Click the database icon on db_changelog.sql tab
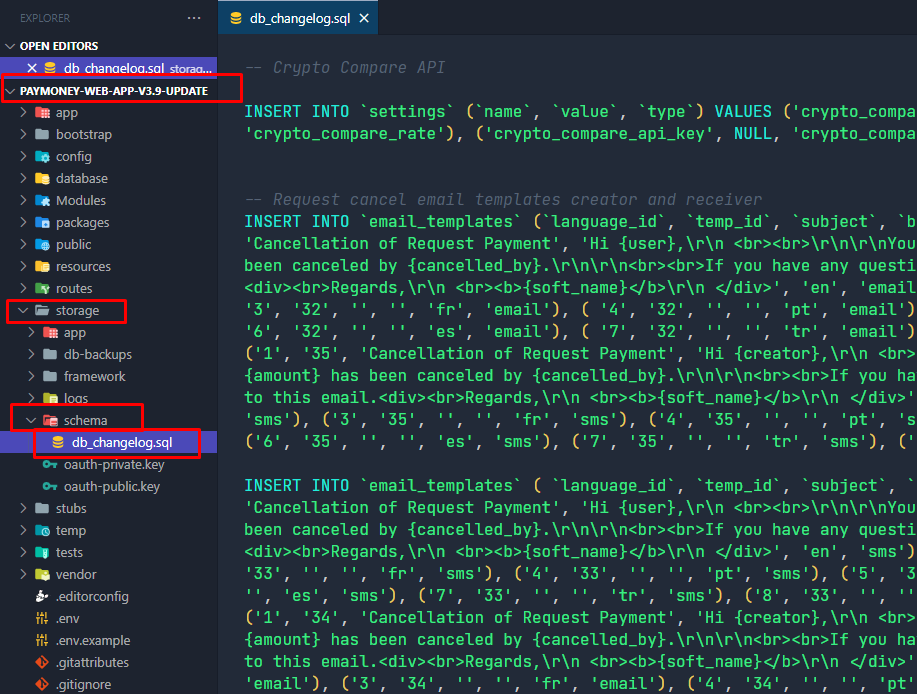This screenshot has height=694, width=917. [236, 18]
